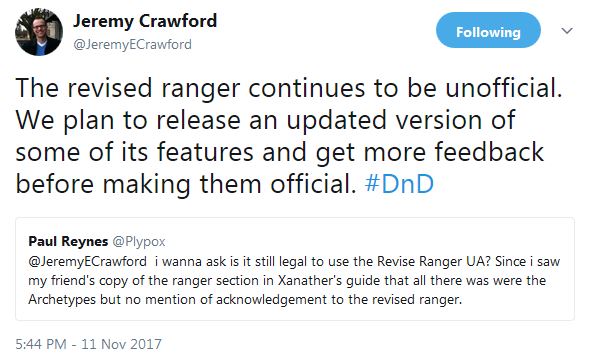Click the text 'before making them official.'
Screen dimensions: 592x364
186,184
